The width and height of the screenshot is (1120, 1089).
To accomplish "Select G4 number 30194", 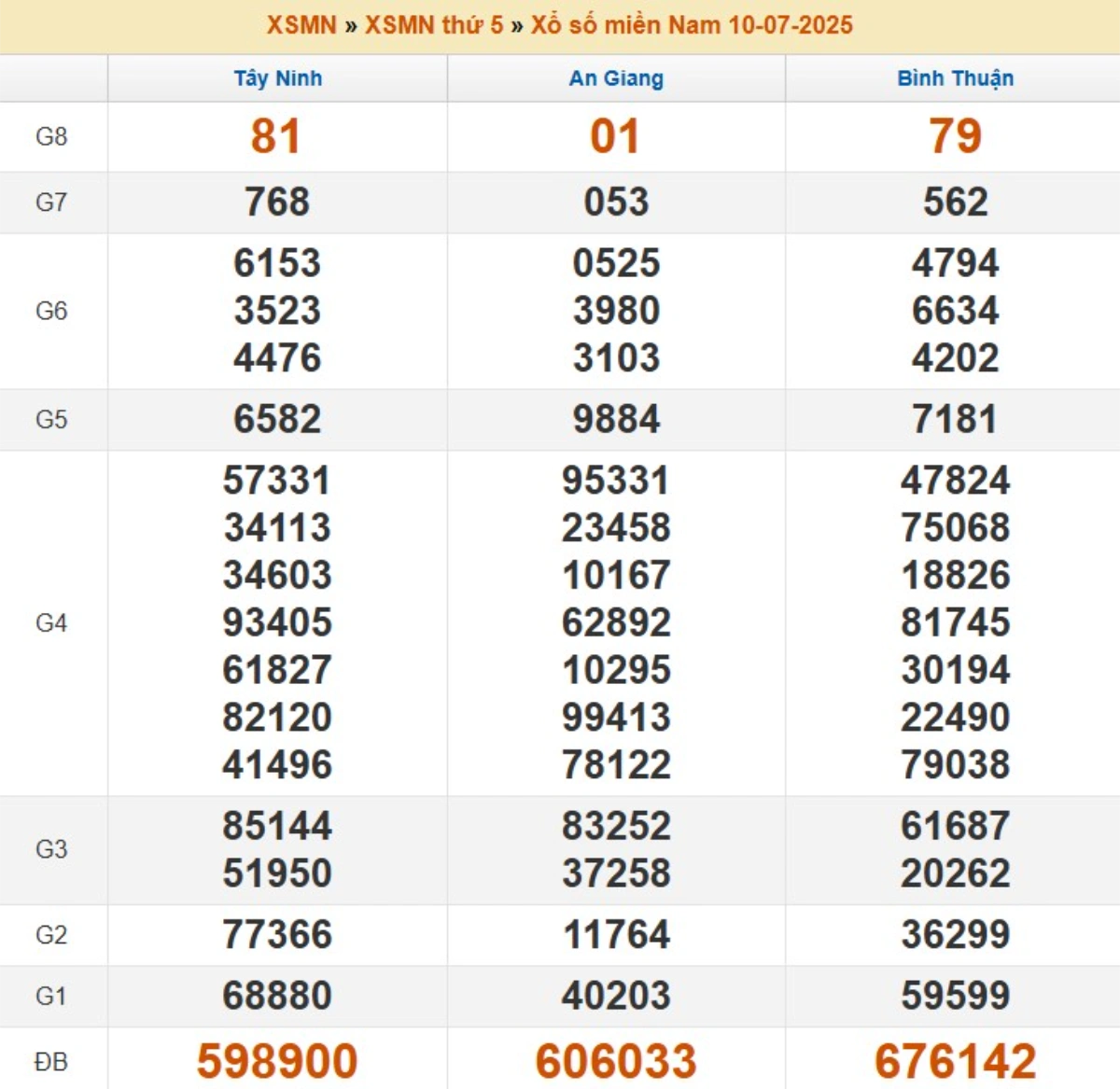I will (956, 670).
